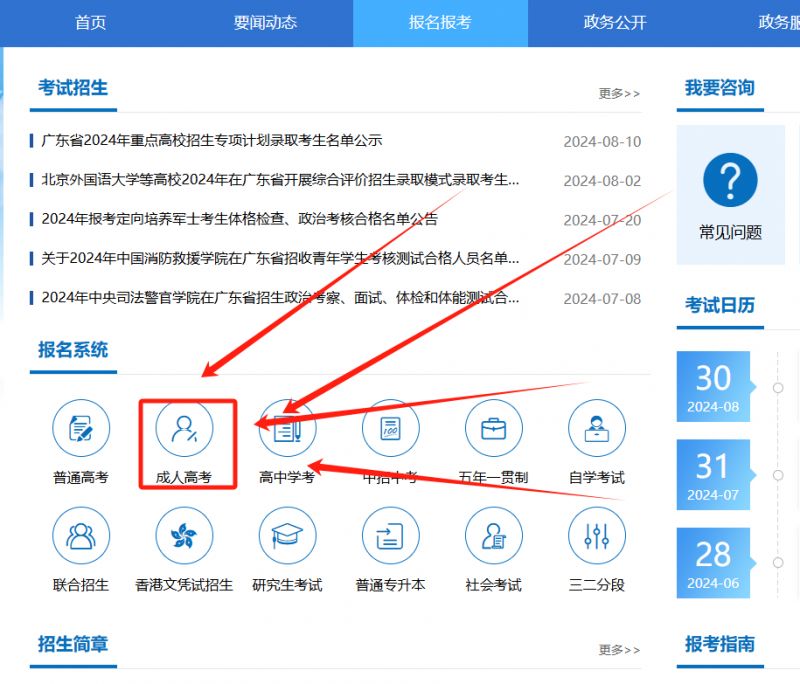The height and width of the screenshot is (684, 800).
Task: Open the 成人高考 registration icon
Action: pyautogui.click(x=184, y=428)
